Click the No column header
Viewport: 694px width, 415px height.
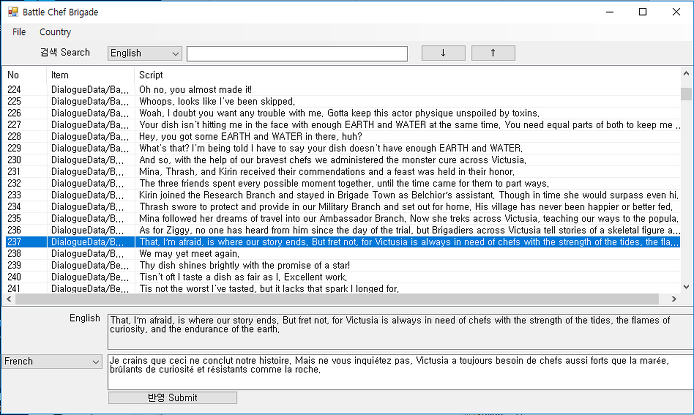pyautogui.click(x=25, y=75)
